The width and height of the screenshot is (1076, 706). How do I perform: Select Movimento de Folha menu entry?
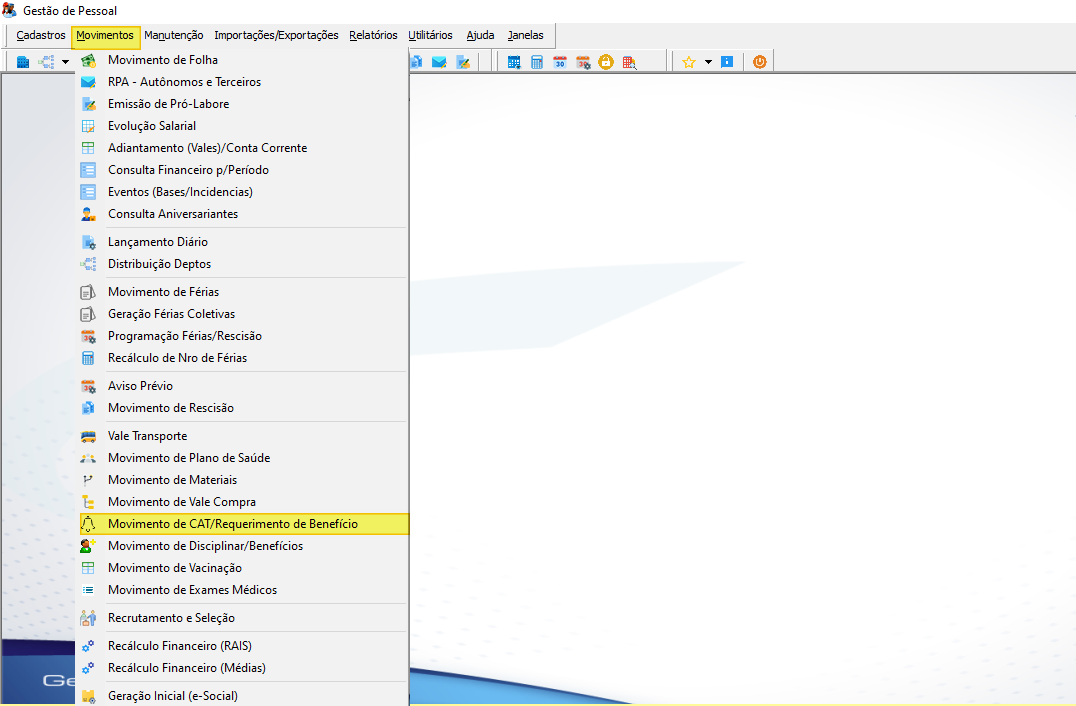(243, 60)
